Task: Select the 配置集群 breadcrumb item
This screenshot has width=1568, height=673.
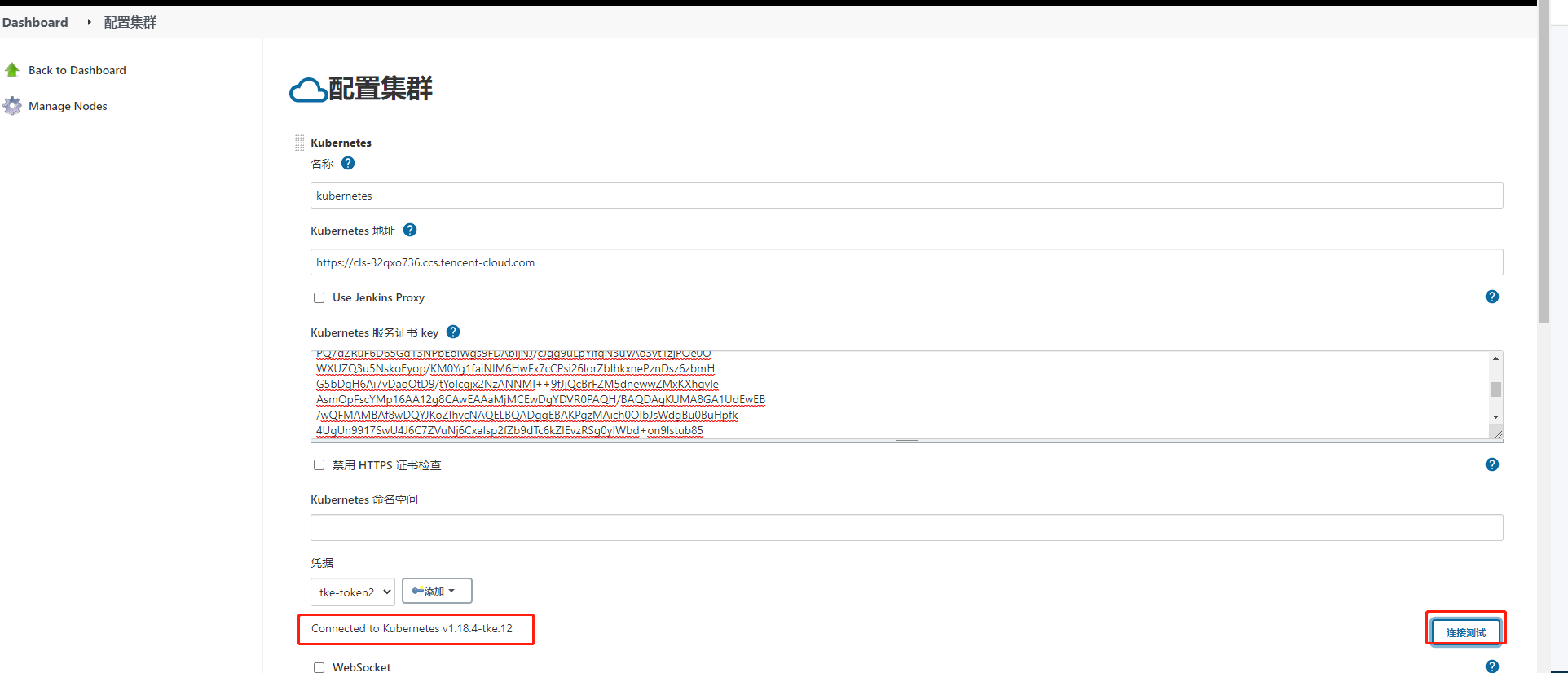Action: click(130, 22)
